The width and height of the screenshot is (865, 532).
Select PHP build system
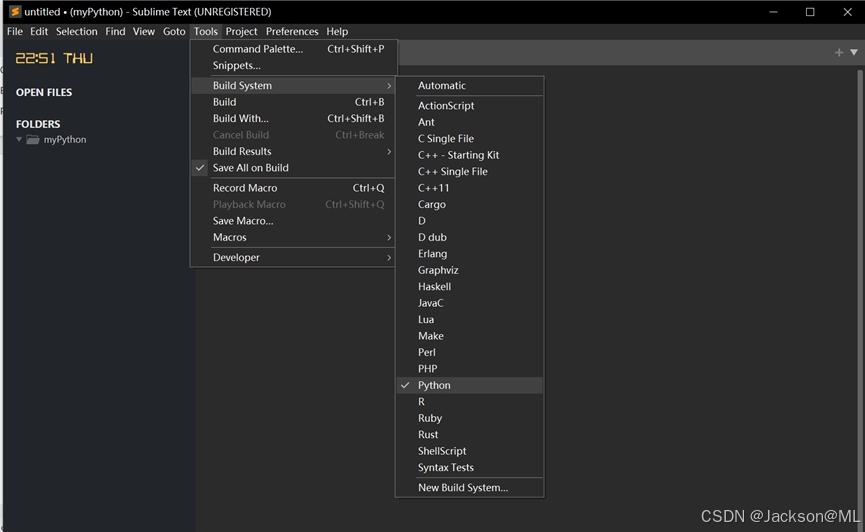pyautogui.click(x=469, y=369)
